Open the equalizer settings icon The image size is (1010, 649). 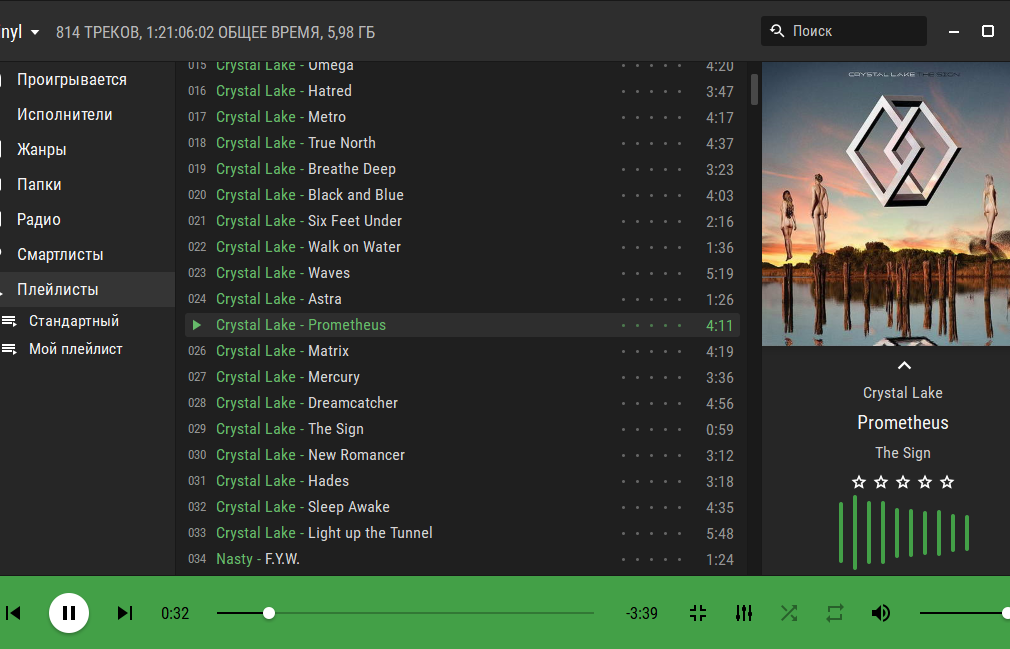pos(744,613)
